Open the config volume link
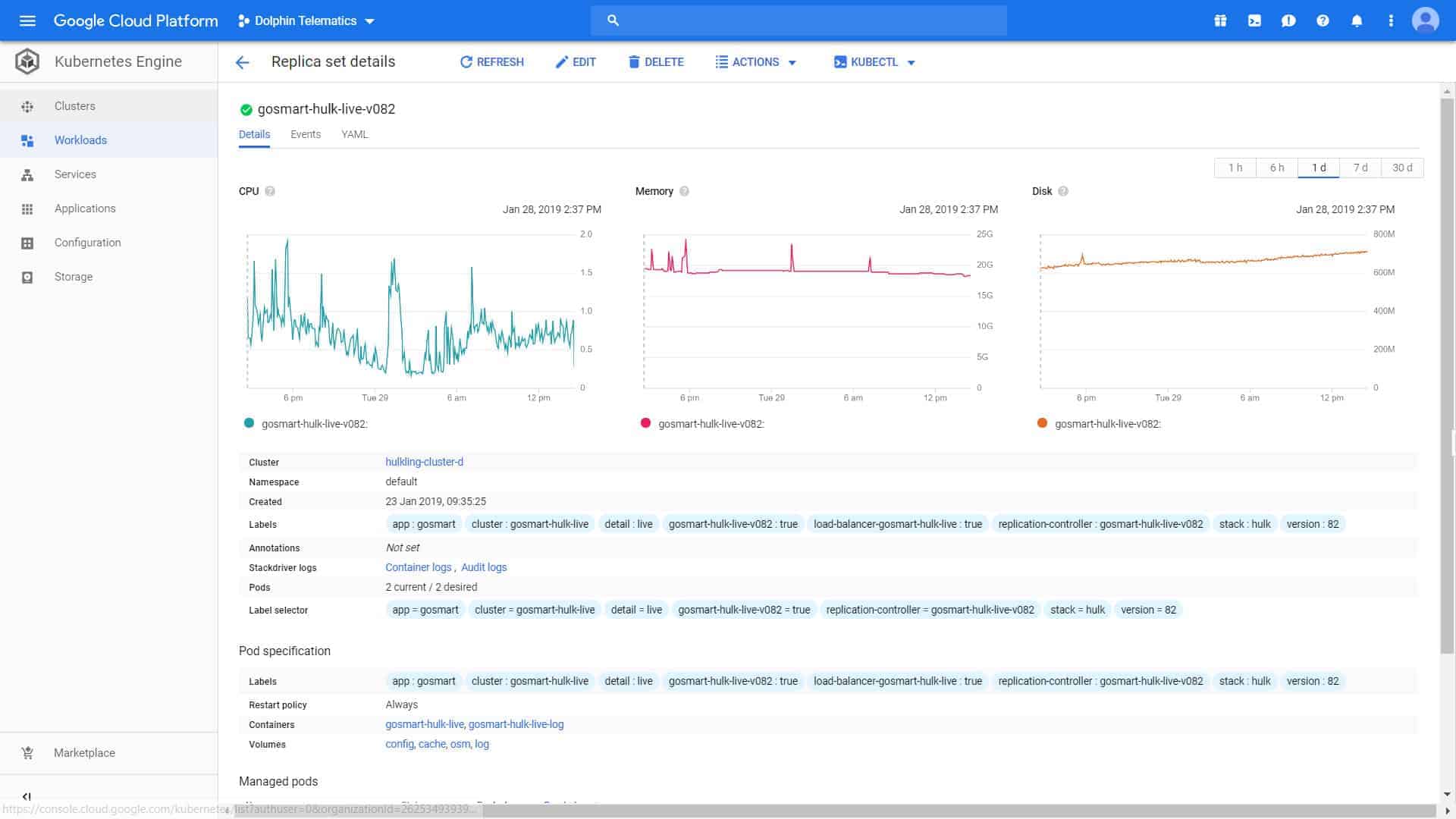 pyautogui.click(x=399, y=744)
